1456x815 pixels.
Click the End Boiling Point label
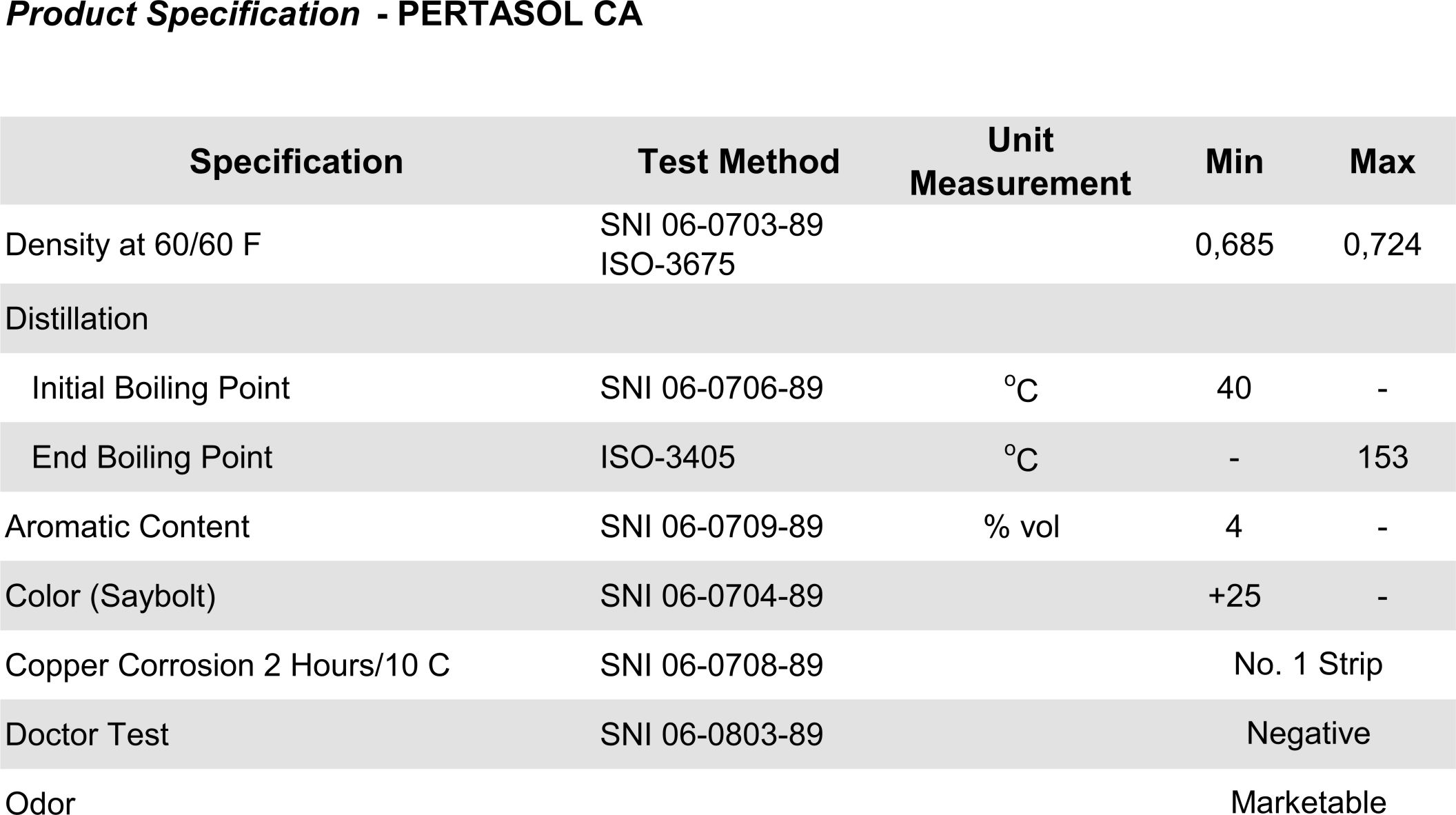[152, 457]
